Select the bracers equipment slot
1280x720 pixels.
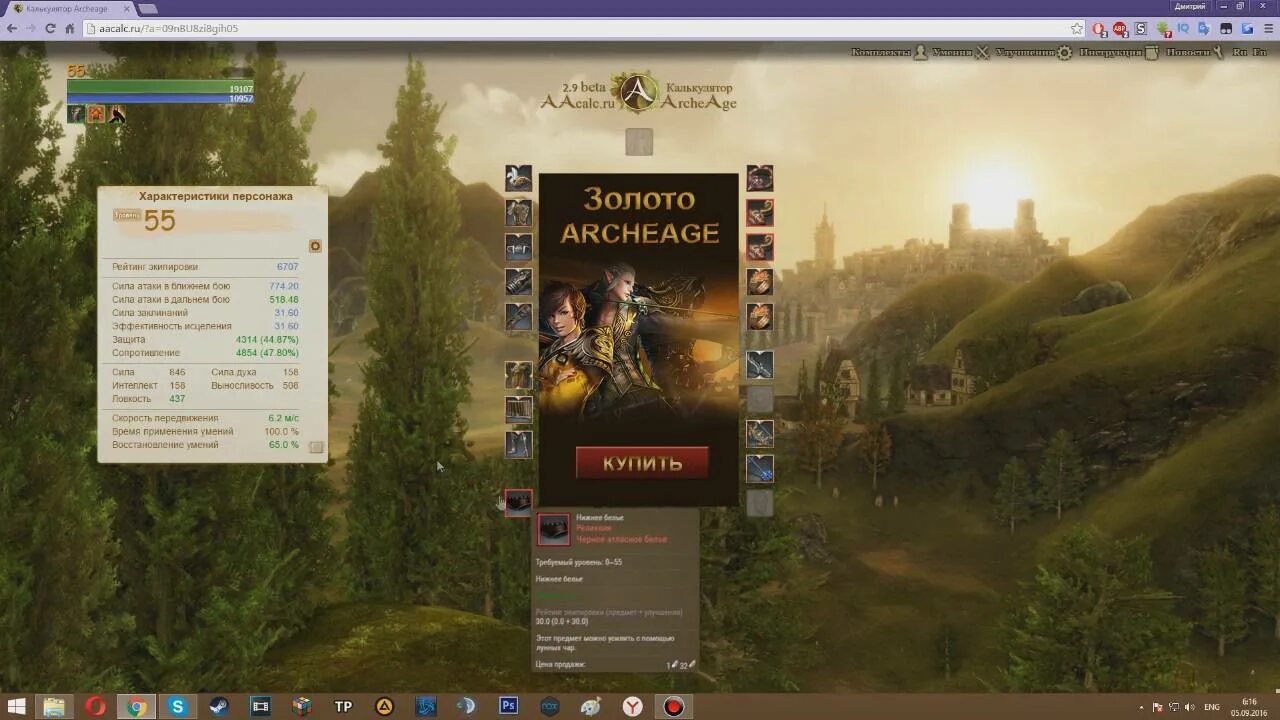[518, 282]
